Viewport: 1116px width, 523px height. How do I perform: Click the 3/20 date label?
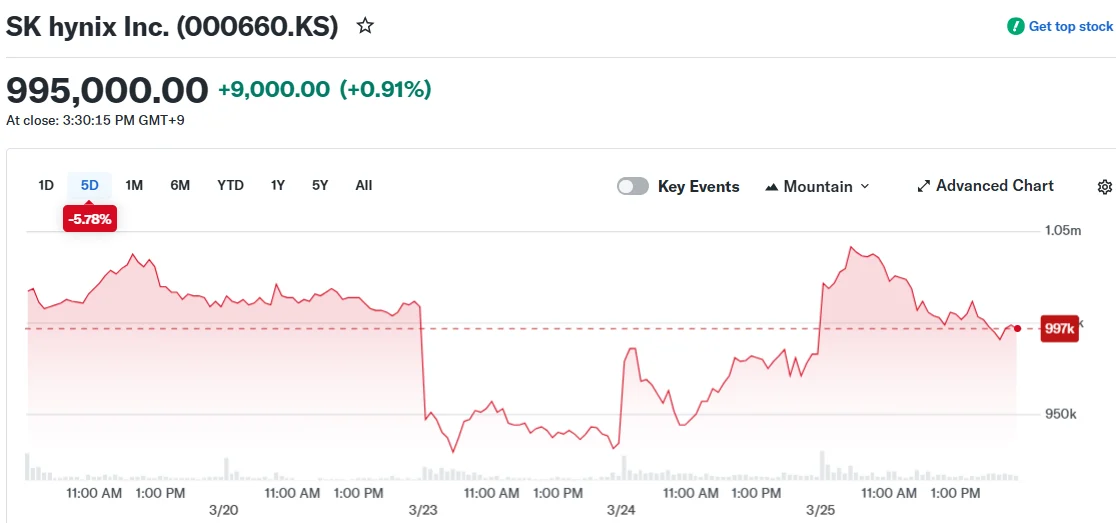[x=223, y=510]
